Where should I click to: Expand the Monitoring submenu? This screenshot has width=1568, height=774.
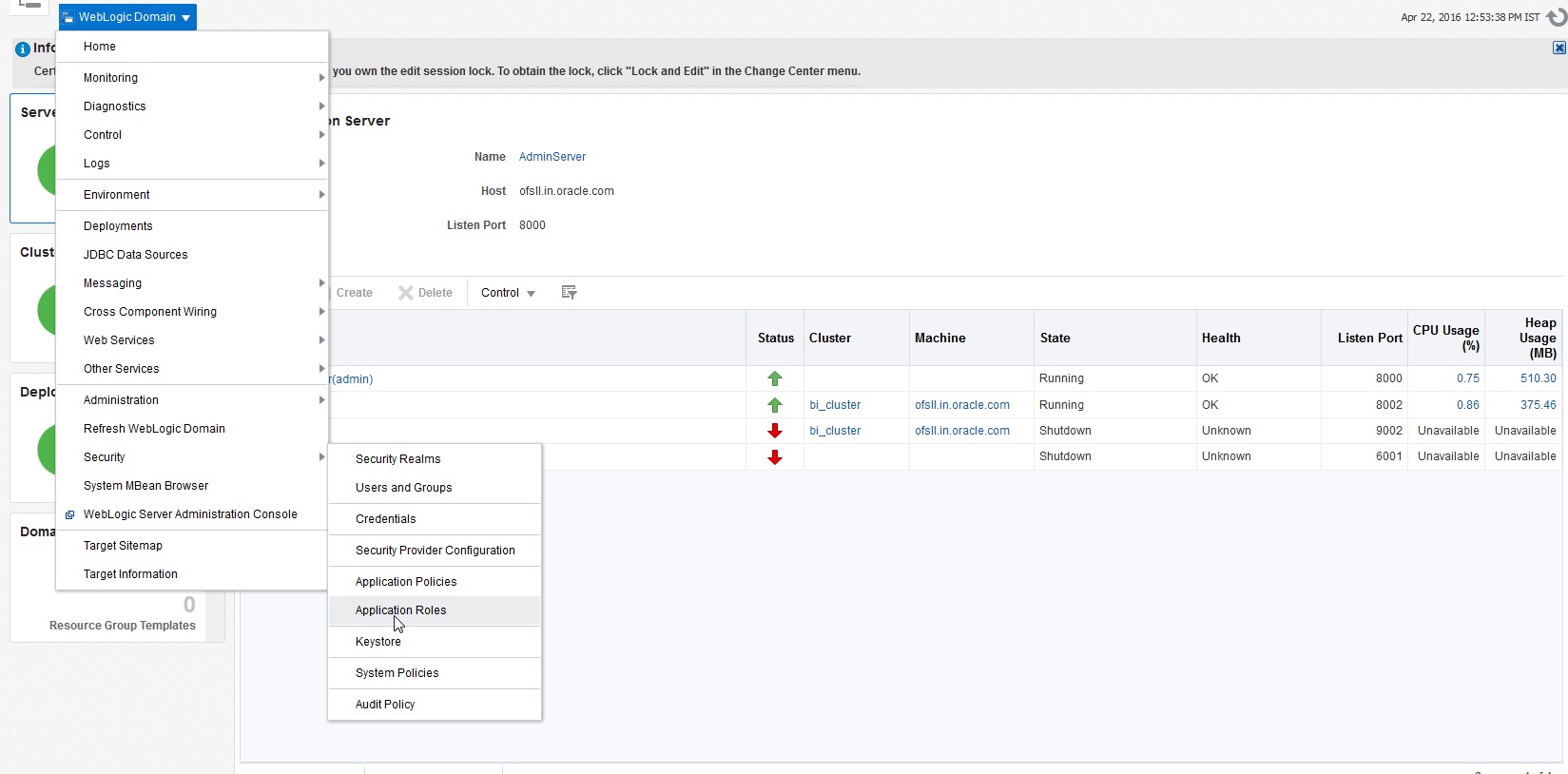tap(192, 78)
